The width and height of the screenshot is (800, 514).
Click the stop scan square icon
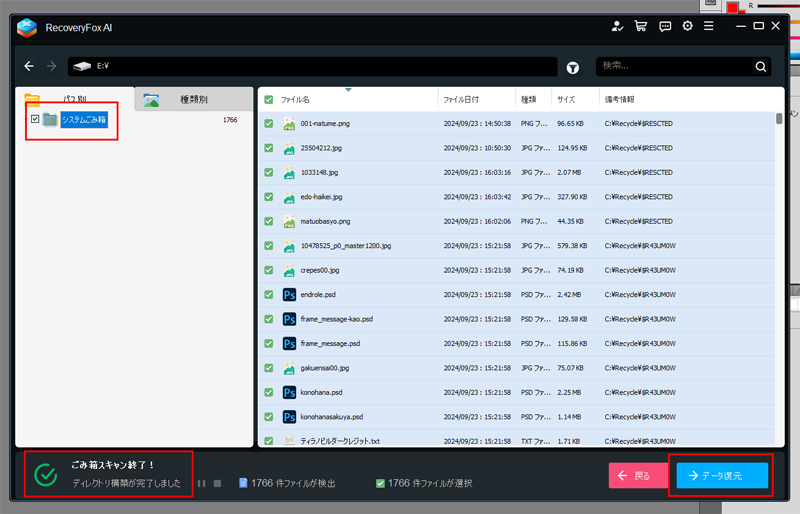click(x=217, y=483)
